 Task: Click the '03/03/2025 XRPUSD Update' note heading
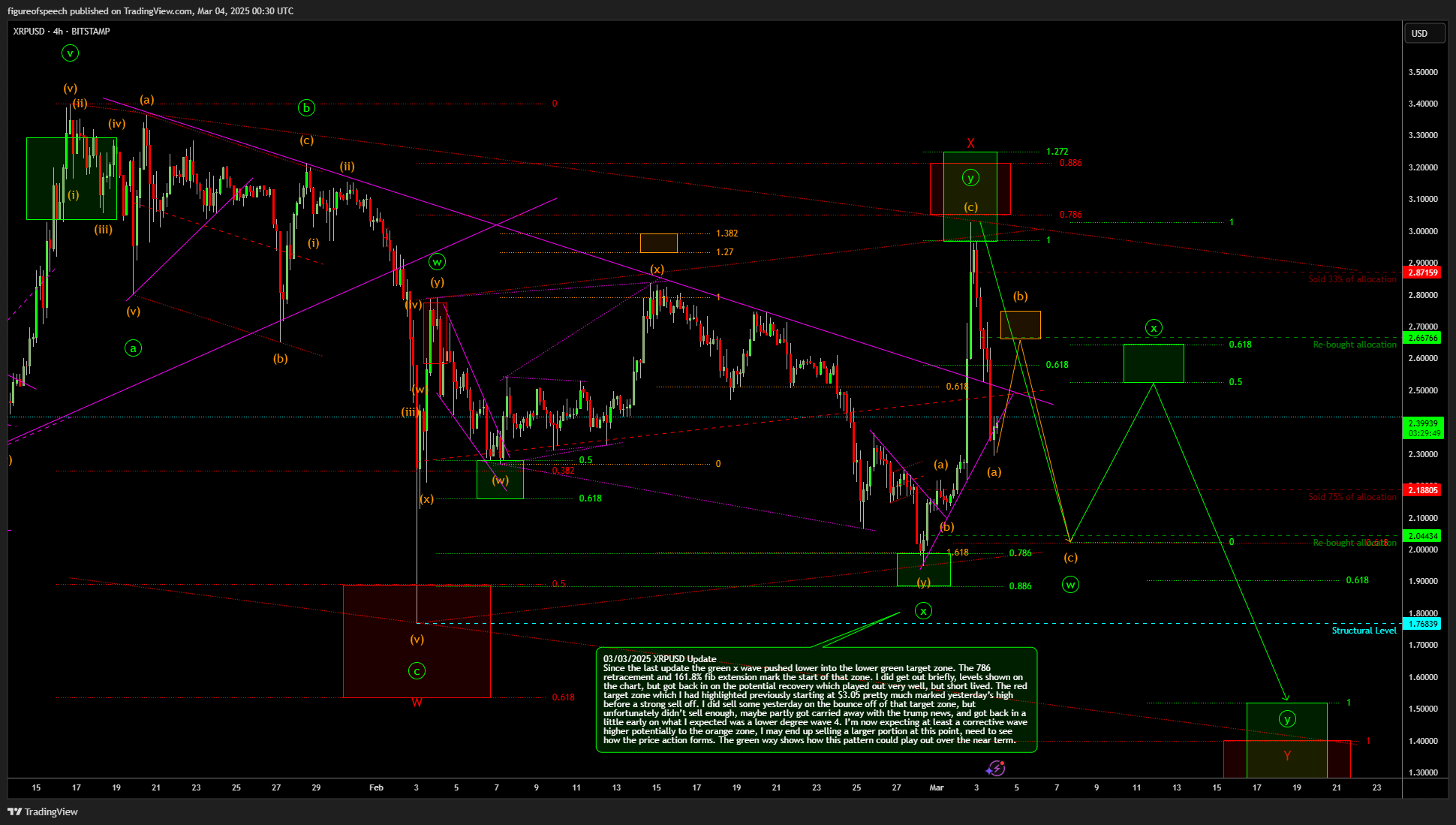(x=660, y=659)
